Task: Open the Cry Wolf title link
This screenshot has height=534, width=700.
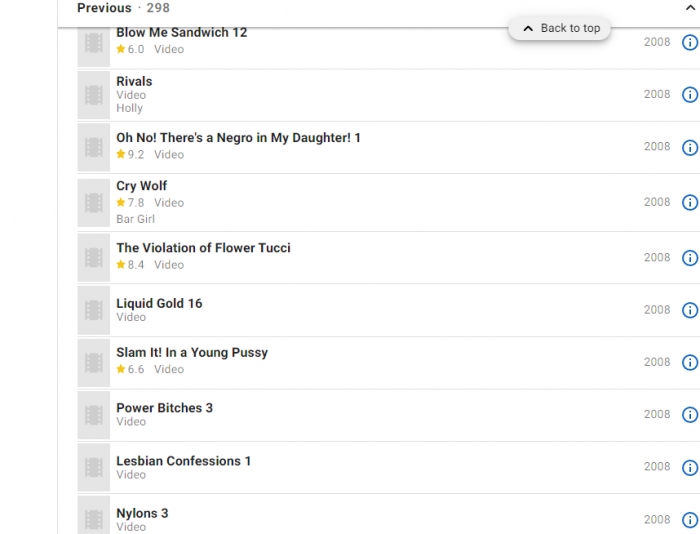Action: (142, 186)
